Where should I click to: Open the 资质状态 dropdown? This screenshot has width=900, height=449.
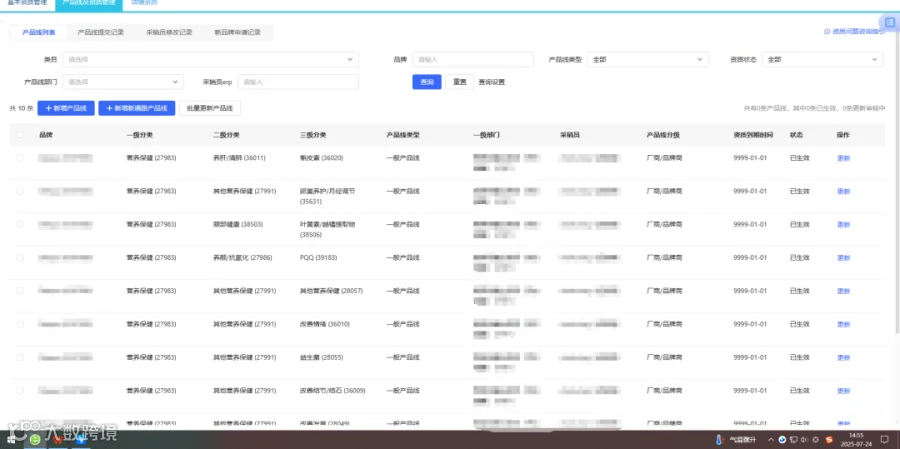coord(823,59)
